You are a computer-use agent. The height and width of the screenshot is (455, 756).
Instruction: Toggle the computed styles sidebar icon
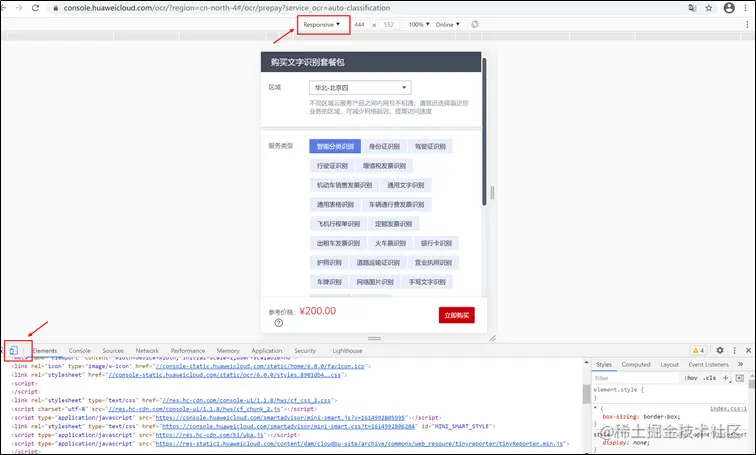pyautogui.click(x=740, y=378)
